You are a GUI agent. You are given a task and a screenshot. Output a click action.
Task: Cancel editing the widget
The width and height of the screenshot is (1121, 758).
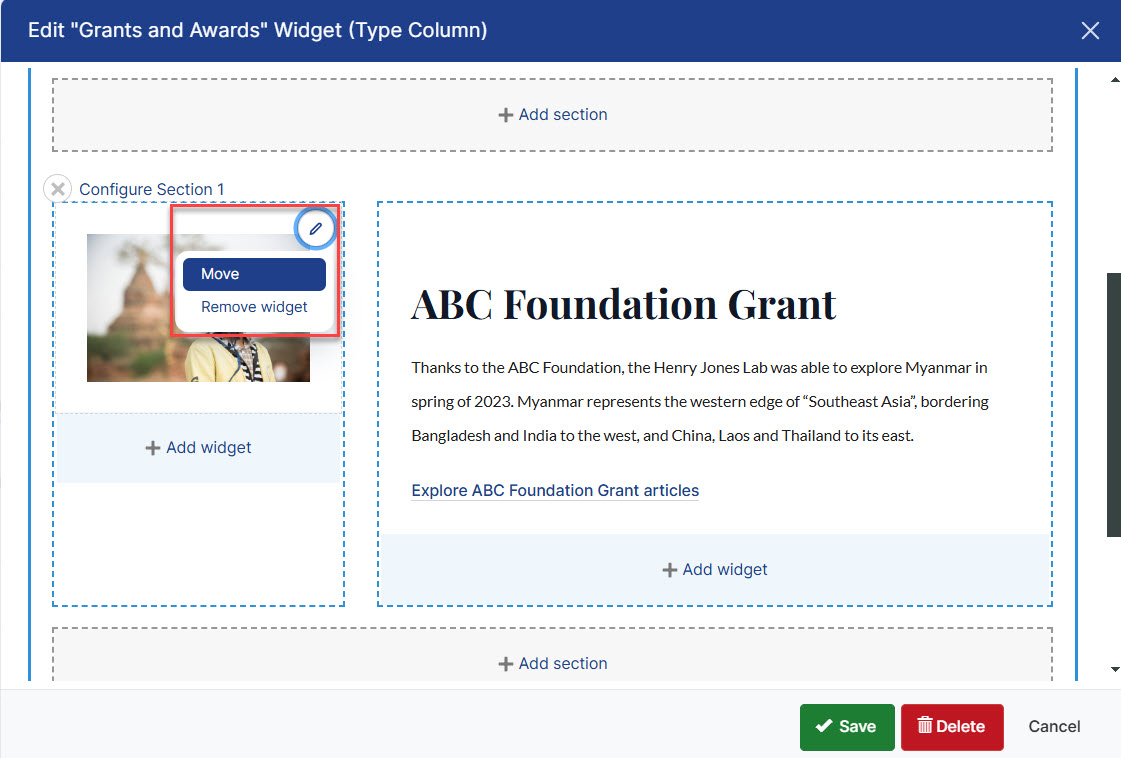(1054, 727)
